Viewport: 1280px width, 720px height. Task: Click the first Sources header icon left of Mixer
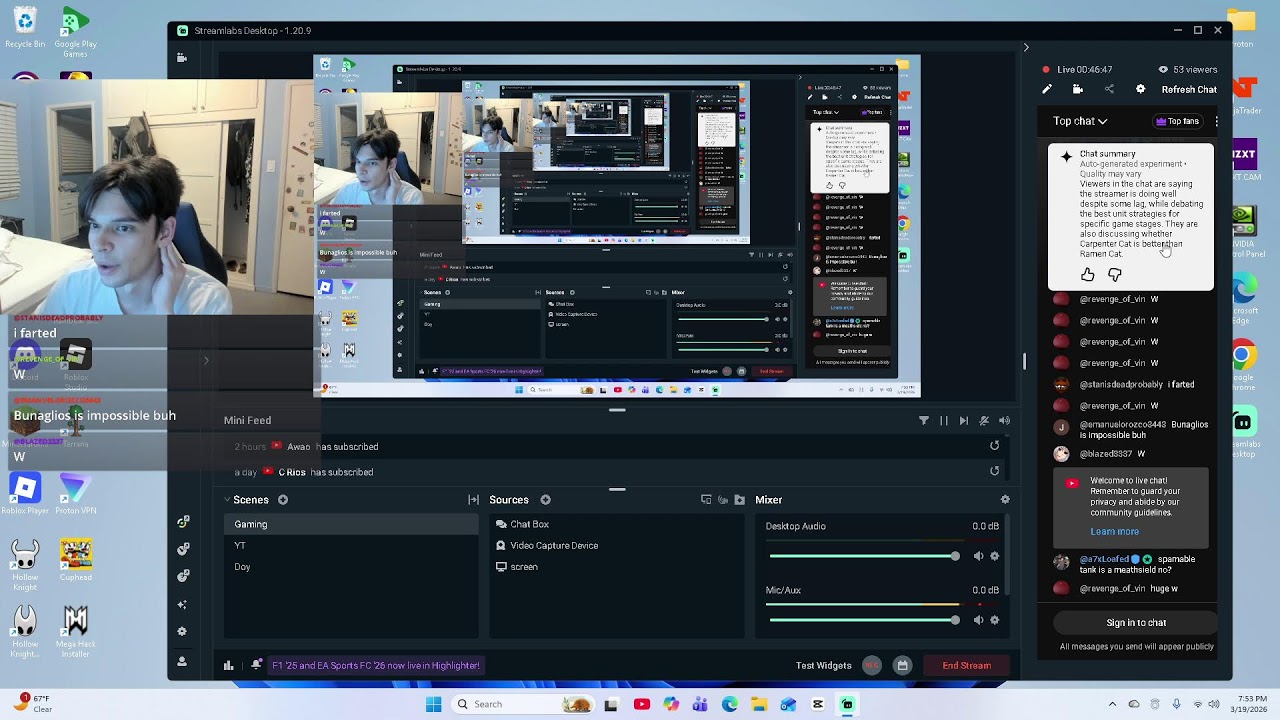(706, 500)
